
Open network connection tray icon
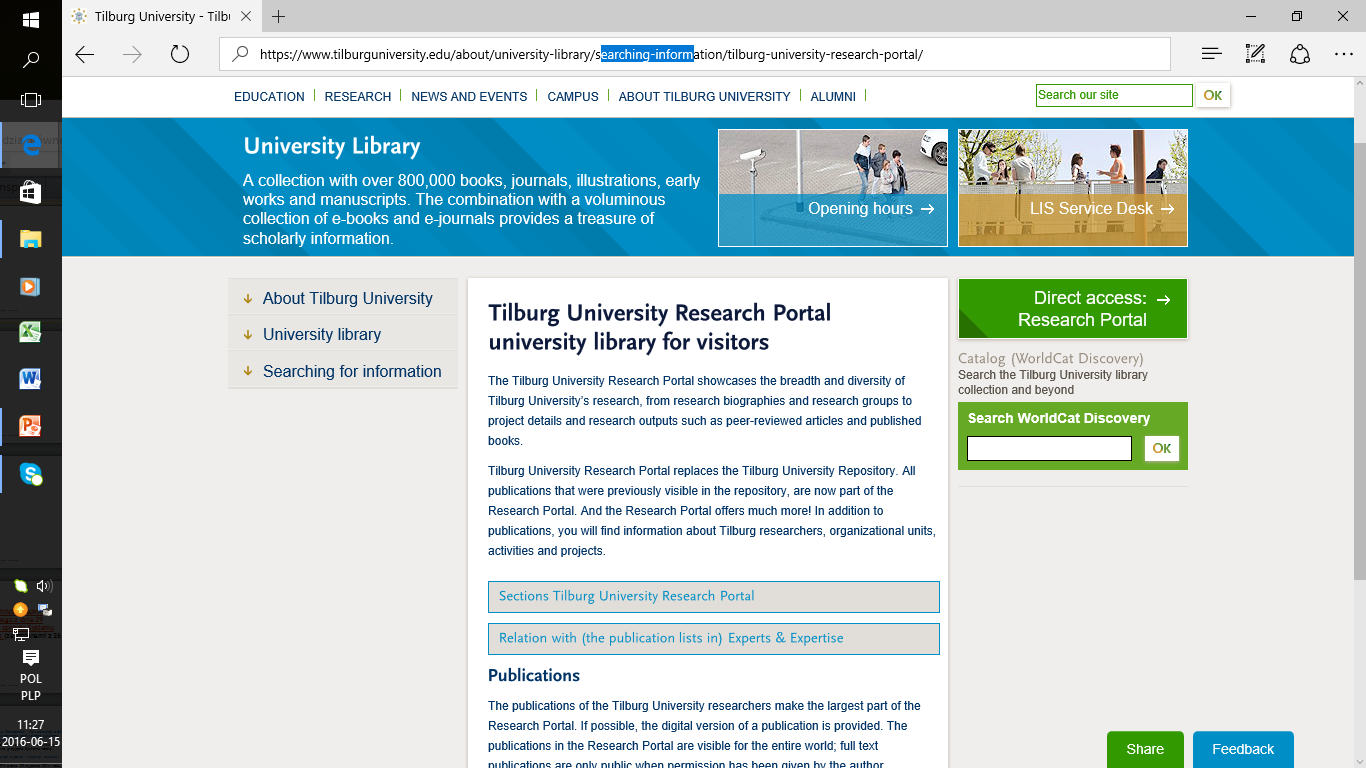tap(20, 633)
